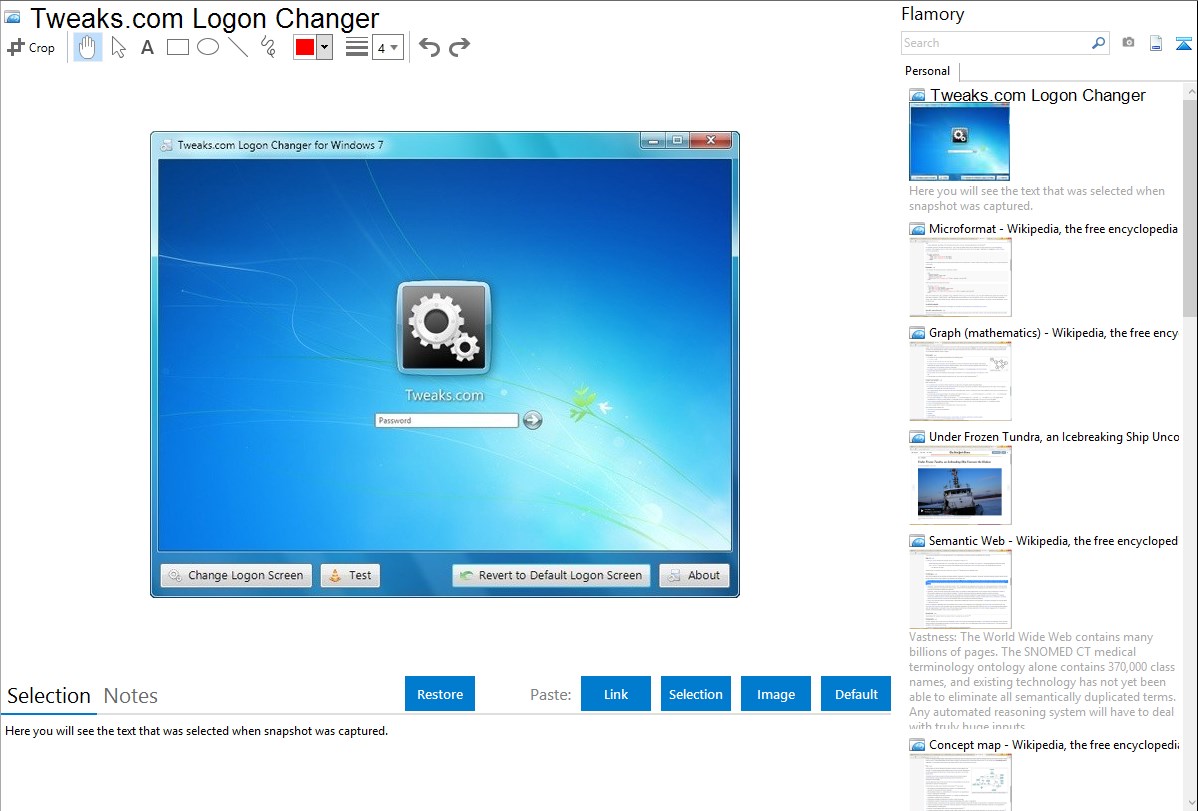Activate the hand pan tool
Image resolution: width=1198 pixels, height=811 pixels.
(x=88, y=47)
